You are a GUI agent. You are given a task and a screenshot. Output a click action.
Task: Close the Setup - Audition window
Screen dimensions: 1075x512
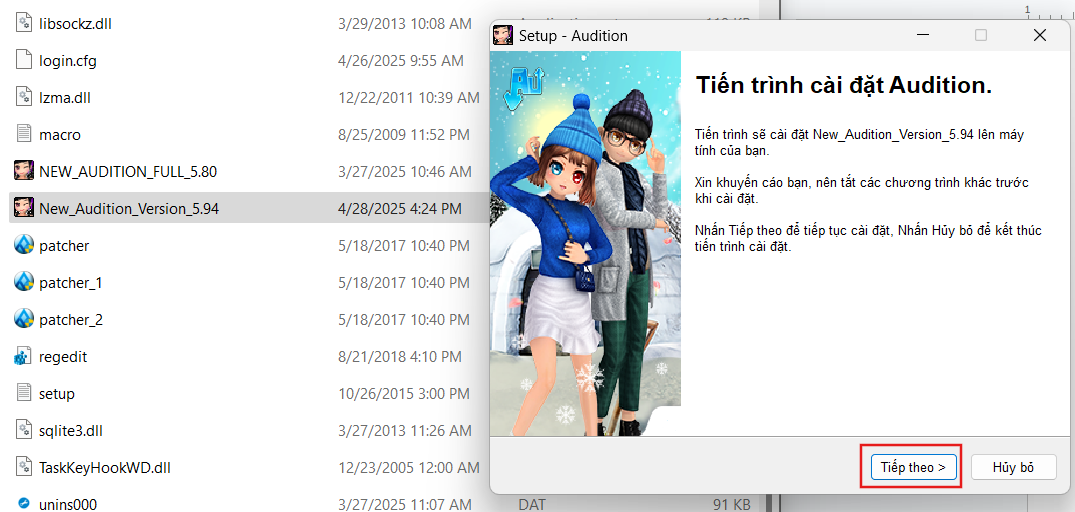pos(1040,35)
